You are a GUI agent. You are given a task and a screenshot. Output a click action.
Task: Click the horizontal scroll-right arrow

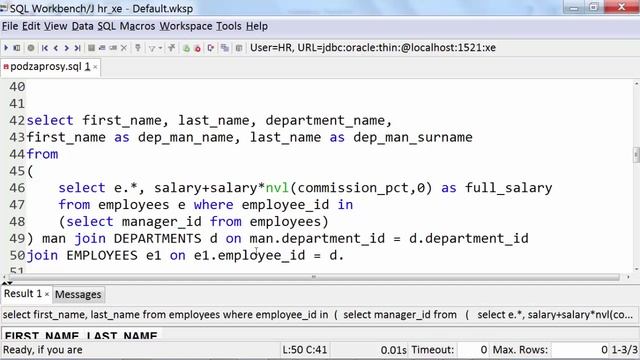[x=628, y=277]
